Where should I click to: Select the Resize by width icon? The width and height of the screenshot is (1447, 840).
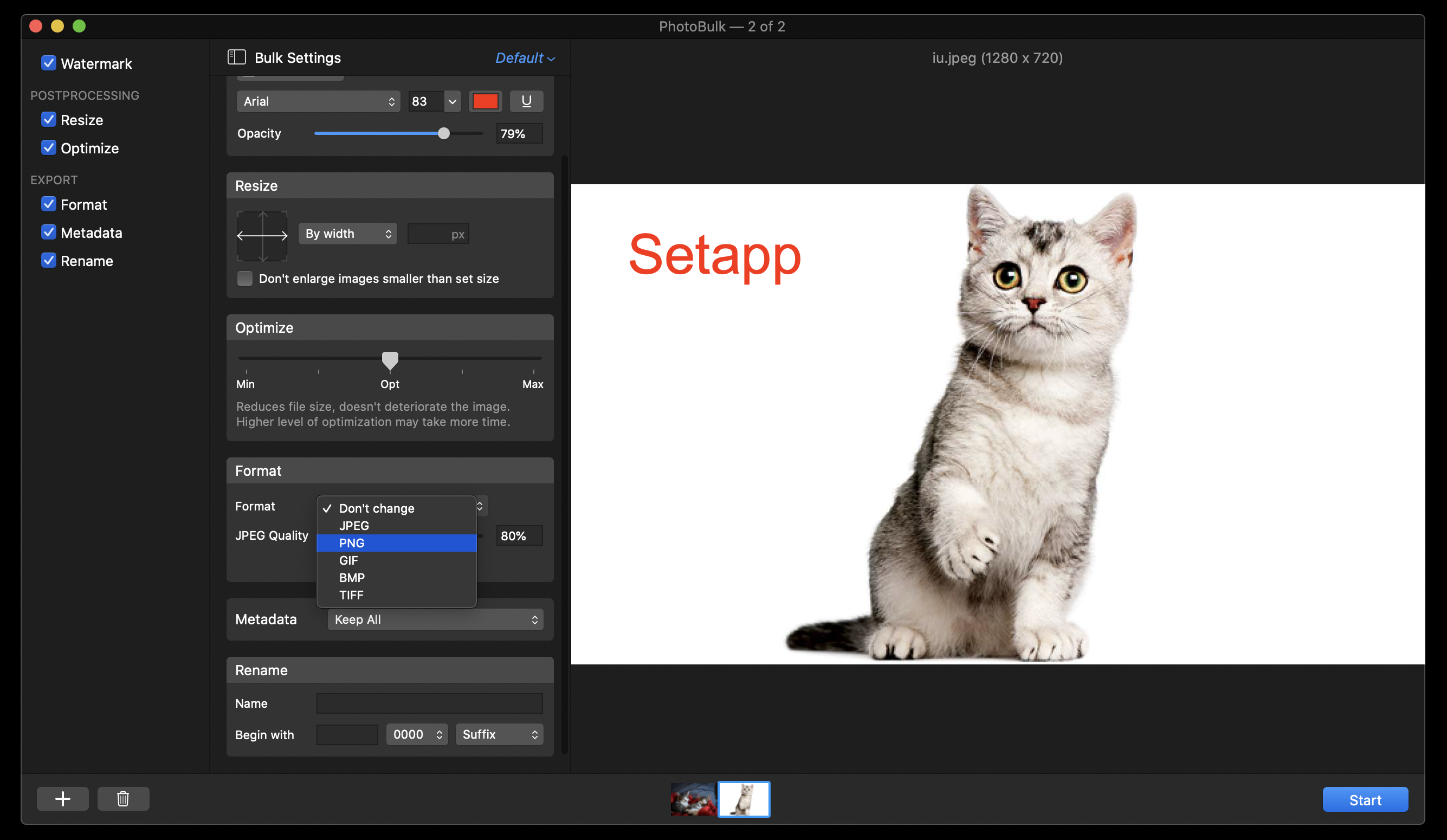(262, 233)
